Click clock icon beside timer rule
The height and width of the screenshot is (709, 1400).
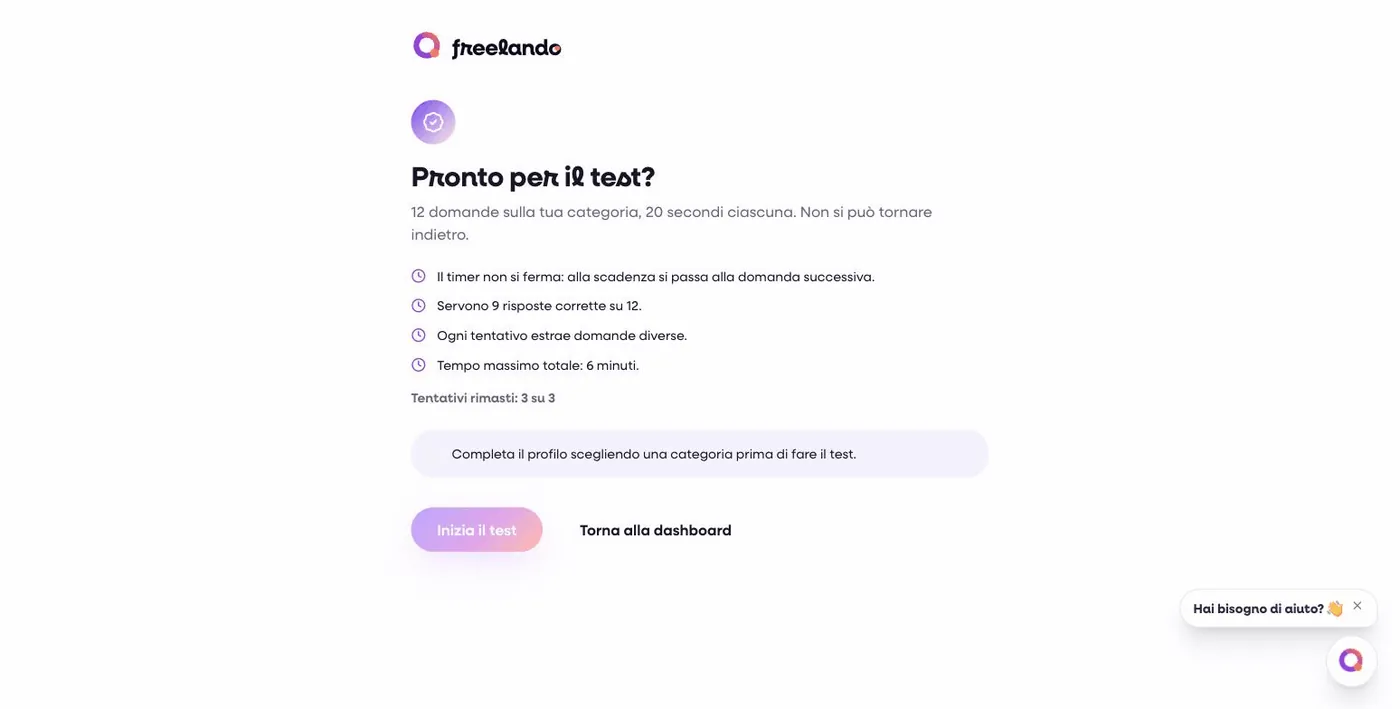point(418,276)
